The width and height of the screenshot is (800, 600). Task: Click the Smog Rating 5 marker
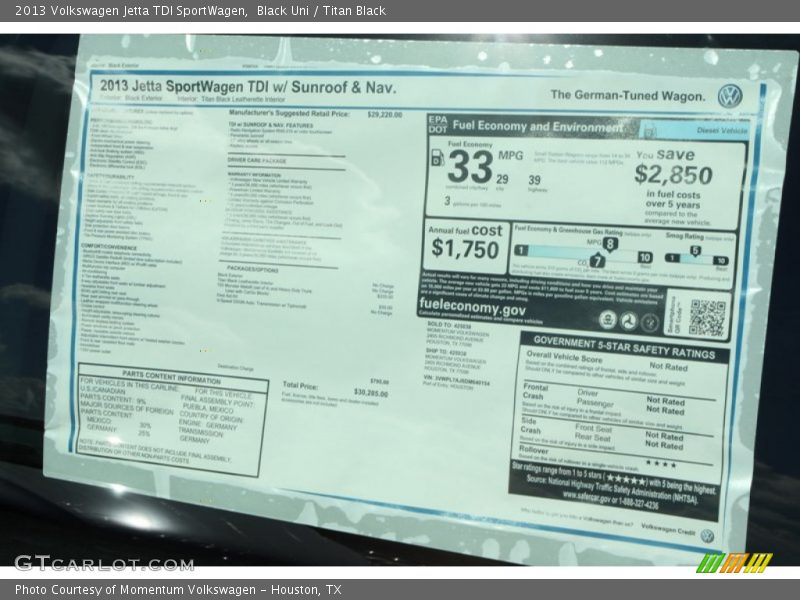pyautogui.click(x=695, y=251)
